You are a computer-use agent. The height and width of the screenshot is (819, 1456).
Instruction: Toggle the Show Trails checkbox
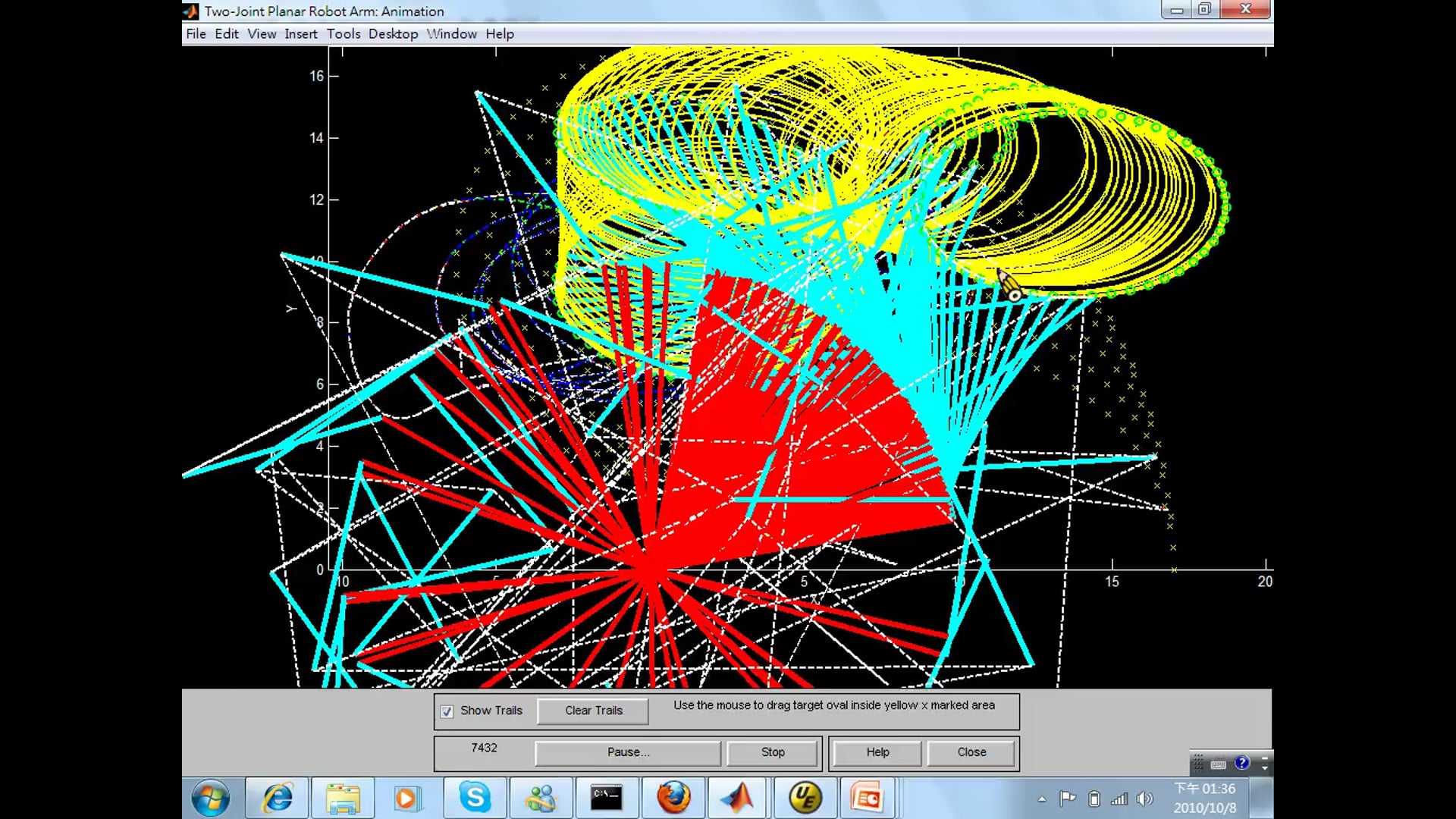pos(447,711)
